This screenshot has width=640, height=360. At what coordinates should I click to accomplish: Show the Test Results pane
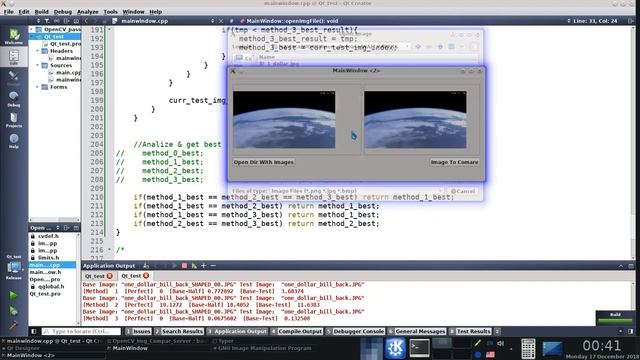point(470,331)
